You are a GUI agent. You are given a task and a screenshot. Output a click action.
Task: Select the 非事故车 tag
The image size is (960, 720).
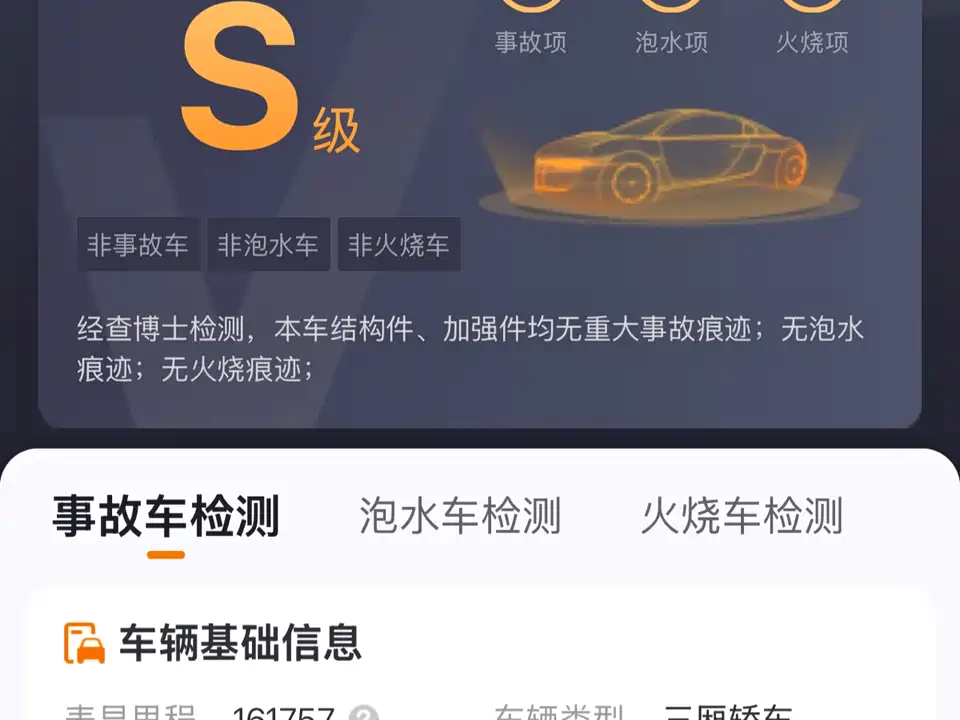pyautogui.click(x=138, y=244)
